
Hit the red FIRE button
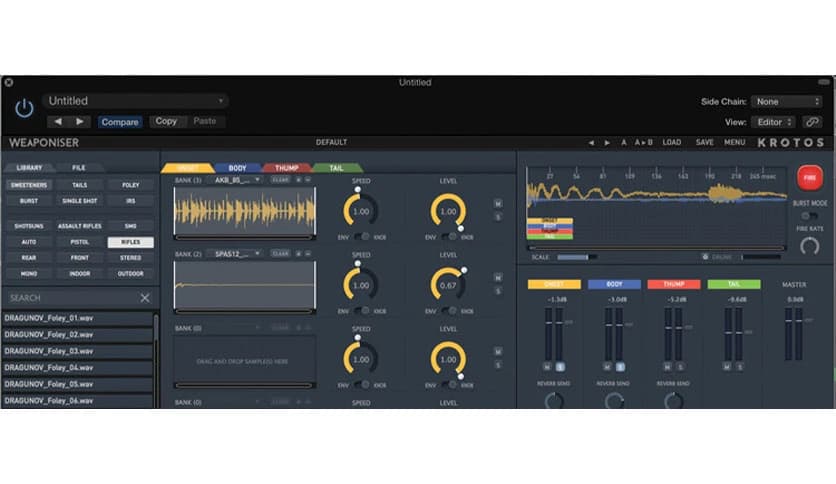(809, 178)
